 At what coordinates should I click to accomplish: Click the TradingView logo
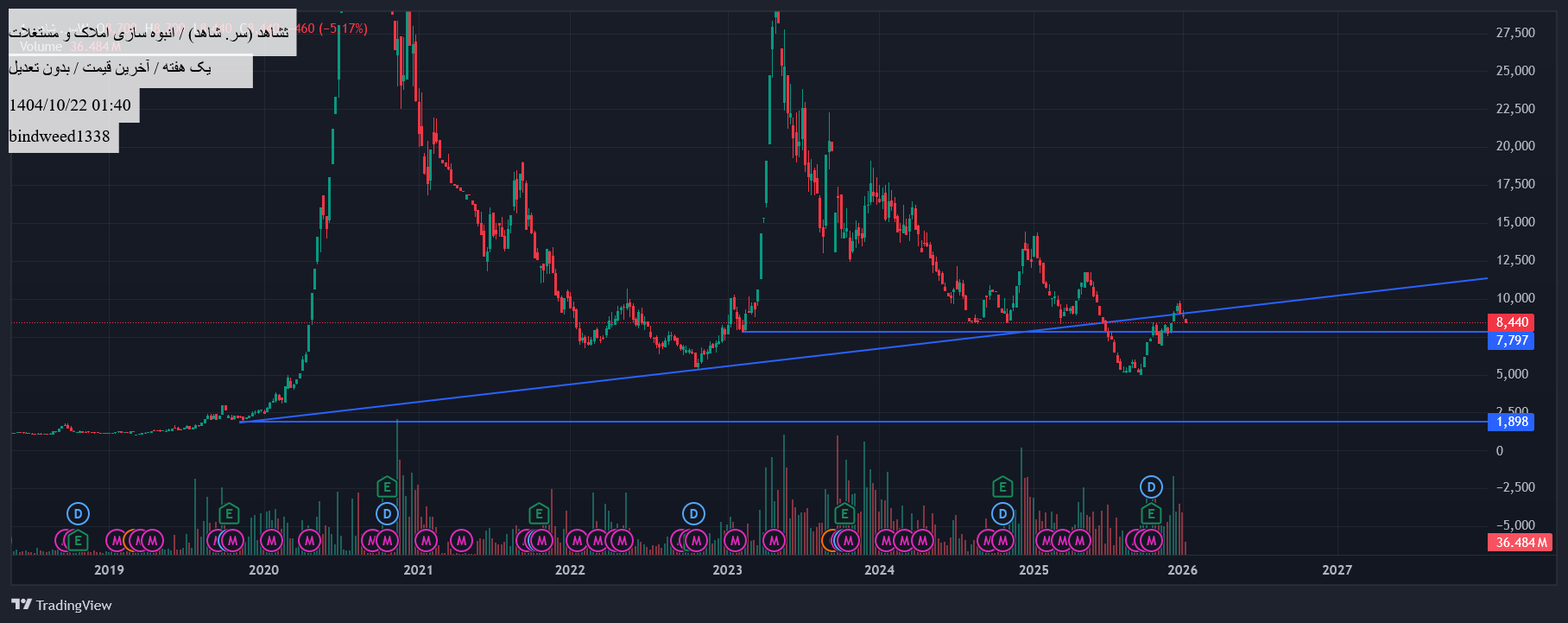point(61,605)
